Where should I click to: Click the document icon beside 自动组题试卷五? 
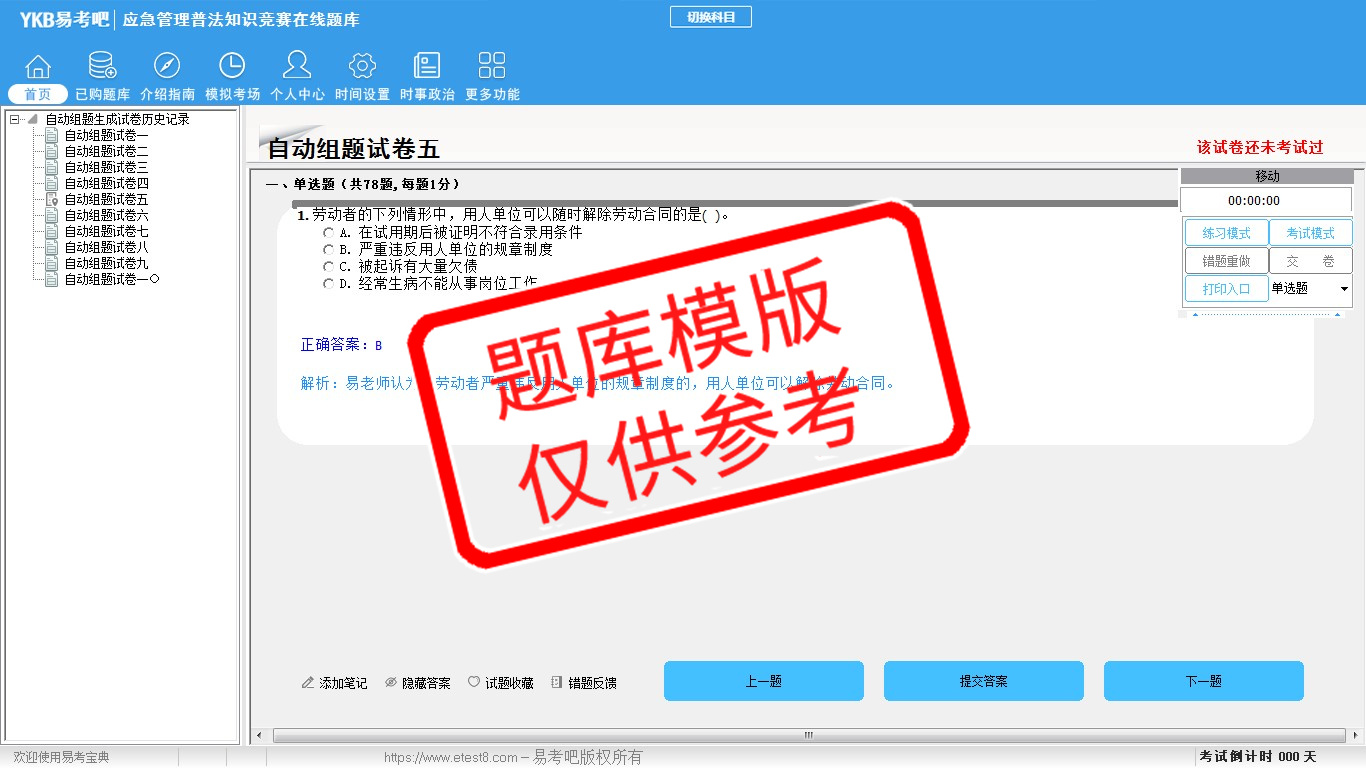click(52, 199)
